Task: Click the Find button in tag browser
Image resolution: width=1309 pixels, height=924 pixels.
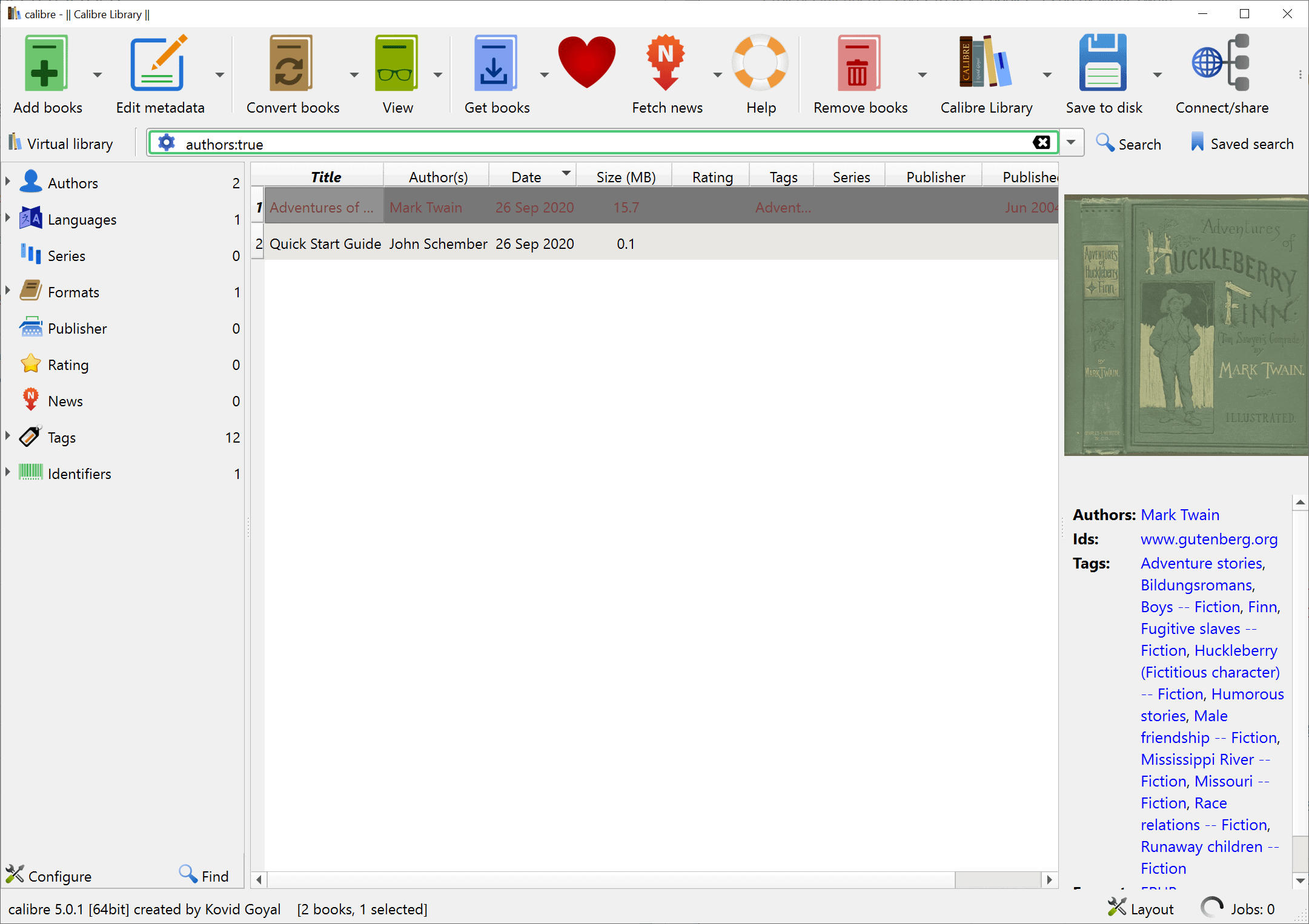Action: [x=204, y=876]
